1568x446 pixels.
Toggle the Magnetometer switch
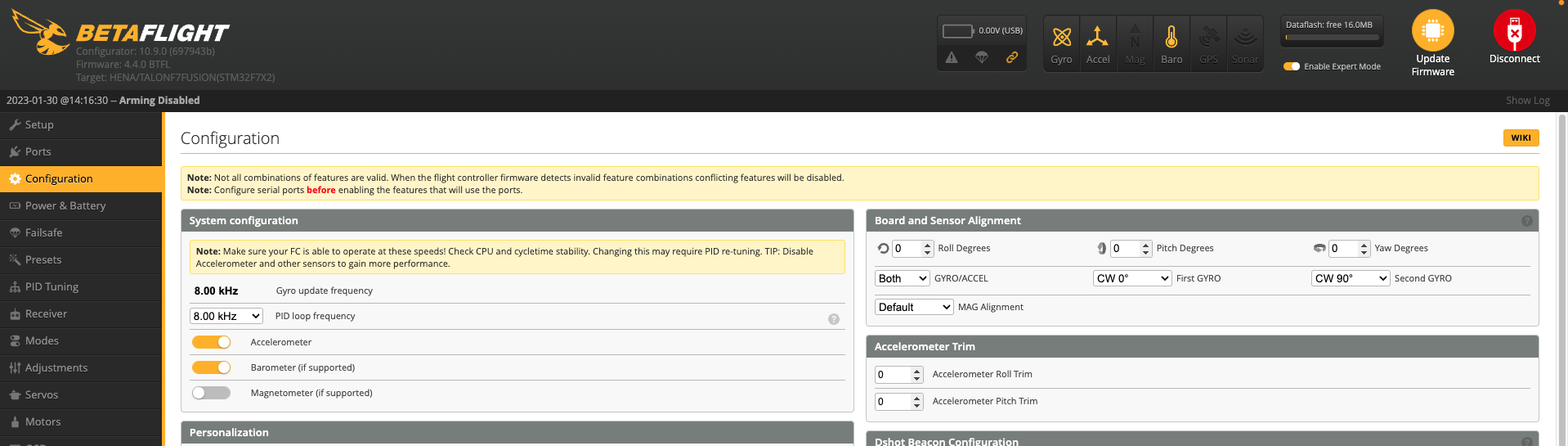point(211,393)
